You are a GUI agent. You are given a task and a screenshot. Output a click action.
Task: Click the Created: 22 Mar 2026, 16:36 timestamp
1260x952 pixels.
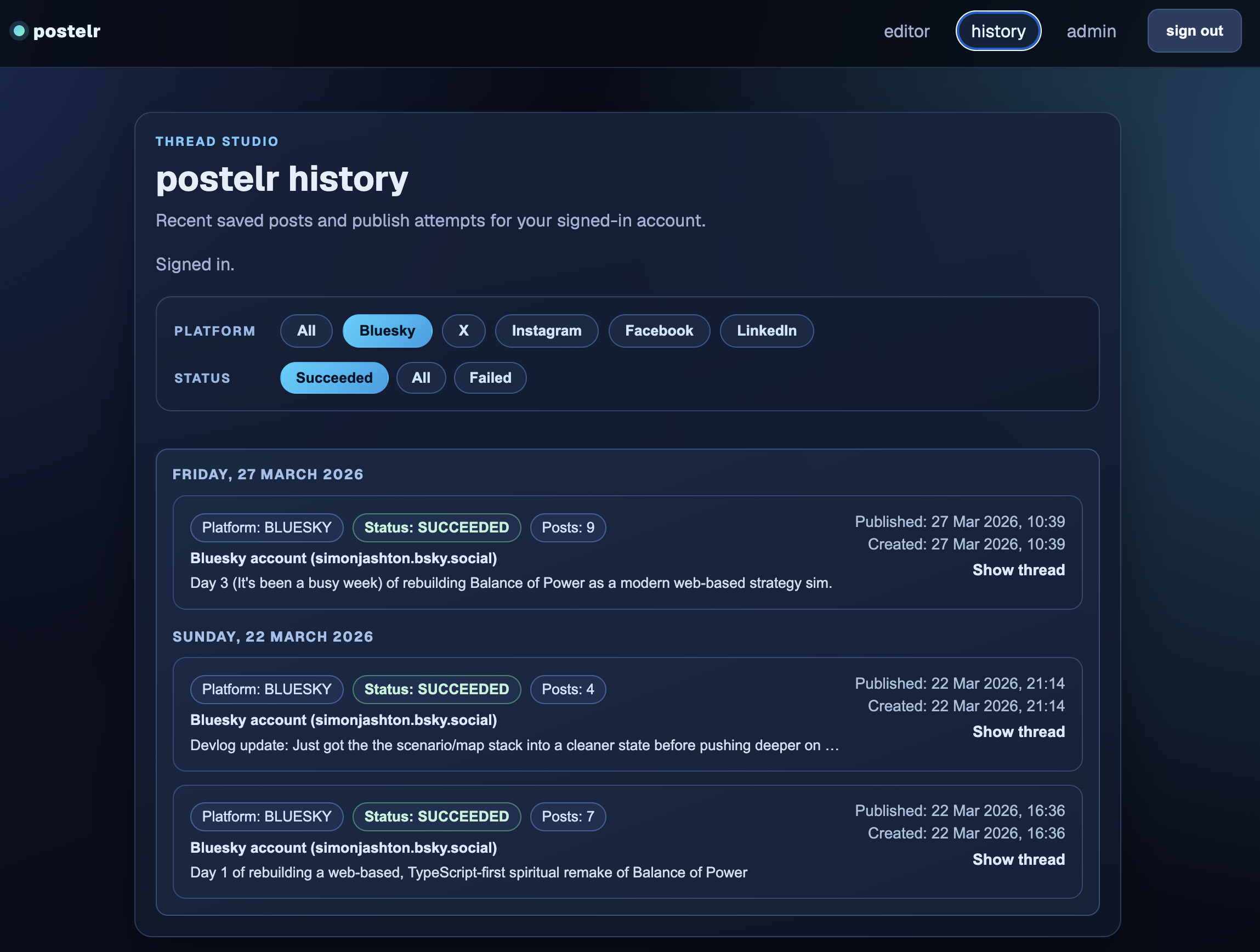coord(966,833)
